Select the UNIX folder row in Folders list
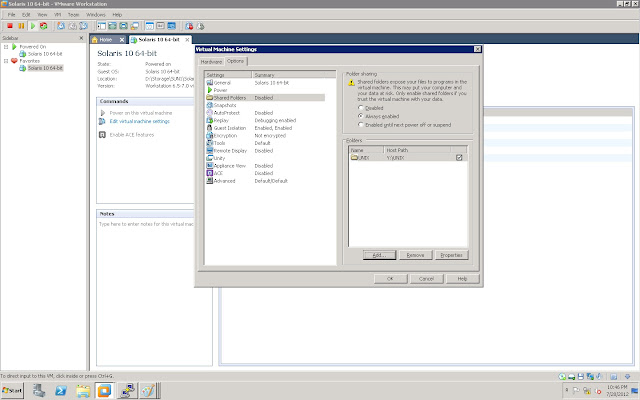640x400 pixels. pyautogui.click(x=408, y=158)
